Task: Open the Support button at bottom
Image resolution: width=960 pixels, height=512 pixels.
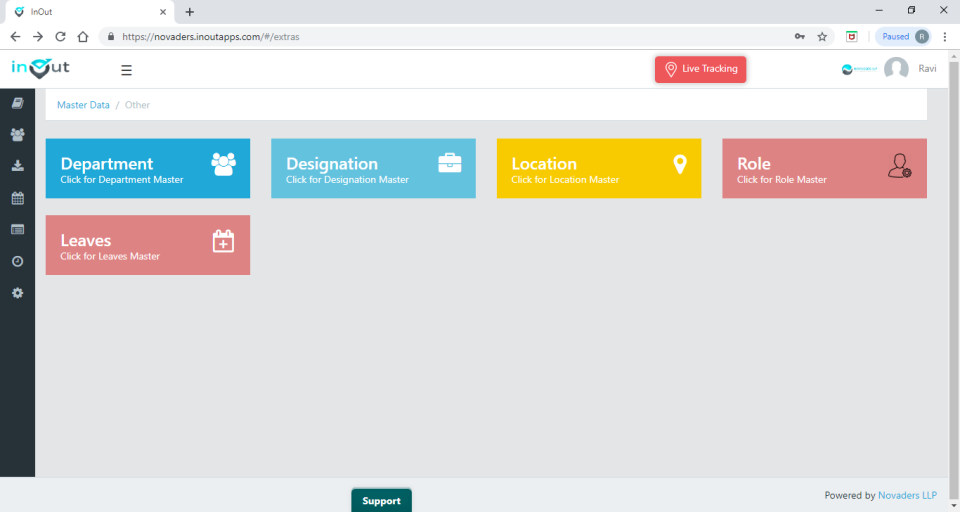Action: [381, 500]
